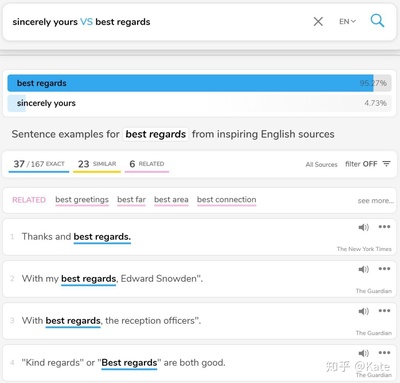This screenshot has height=383, width=400.
Task: Open related phrase best far
Action: [x=131, y=200]
